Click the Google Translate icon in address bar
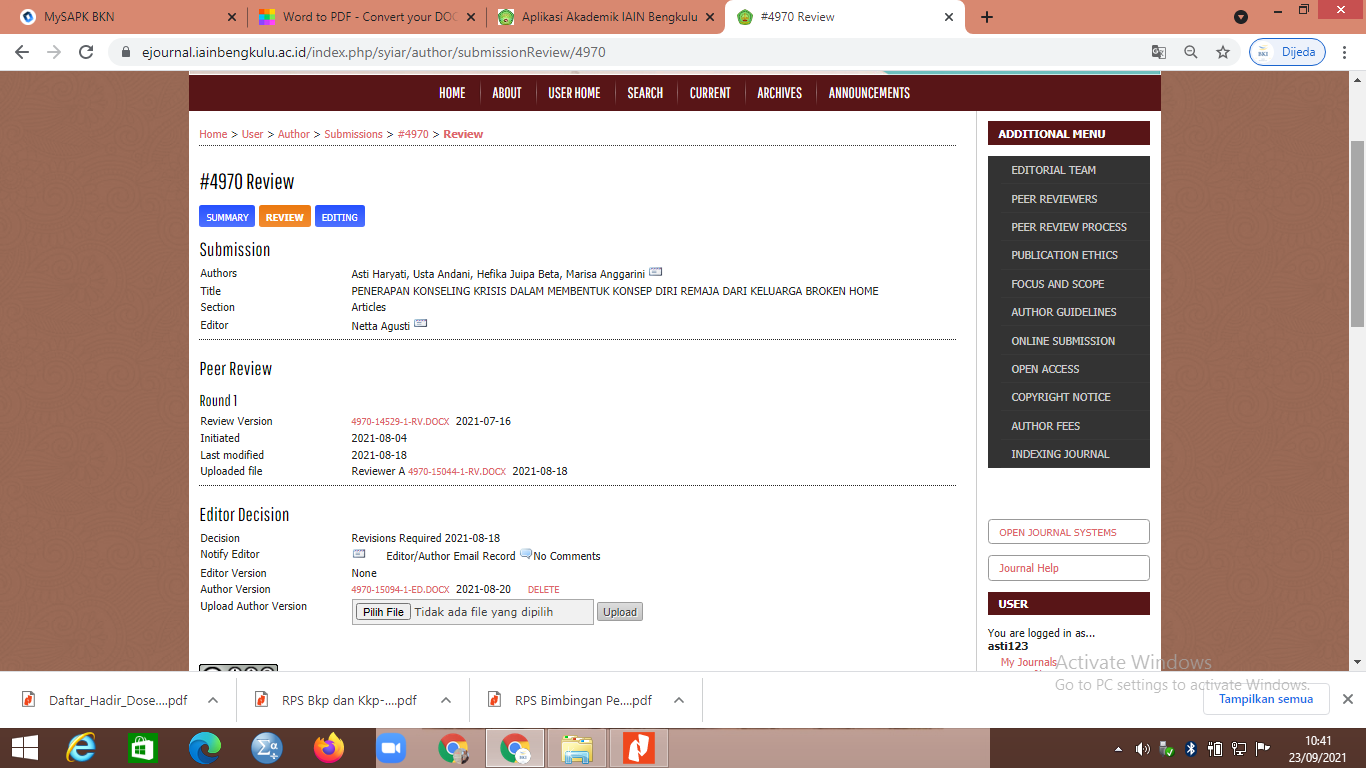Screen dimensions: 1366x768 pyautogui.click(x=1158, y=52)
